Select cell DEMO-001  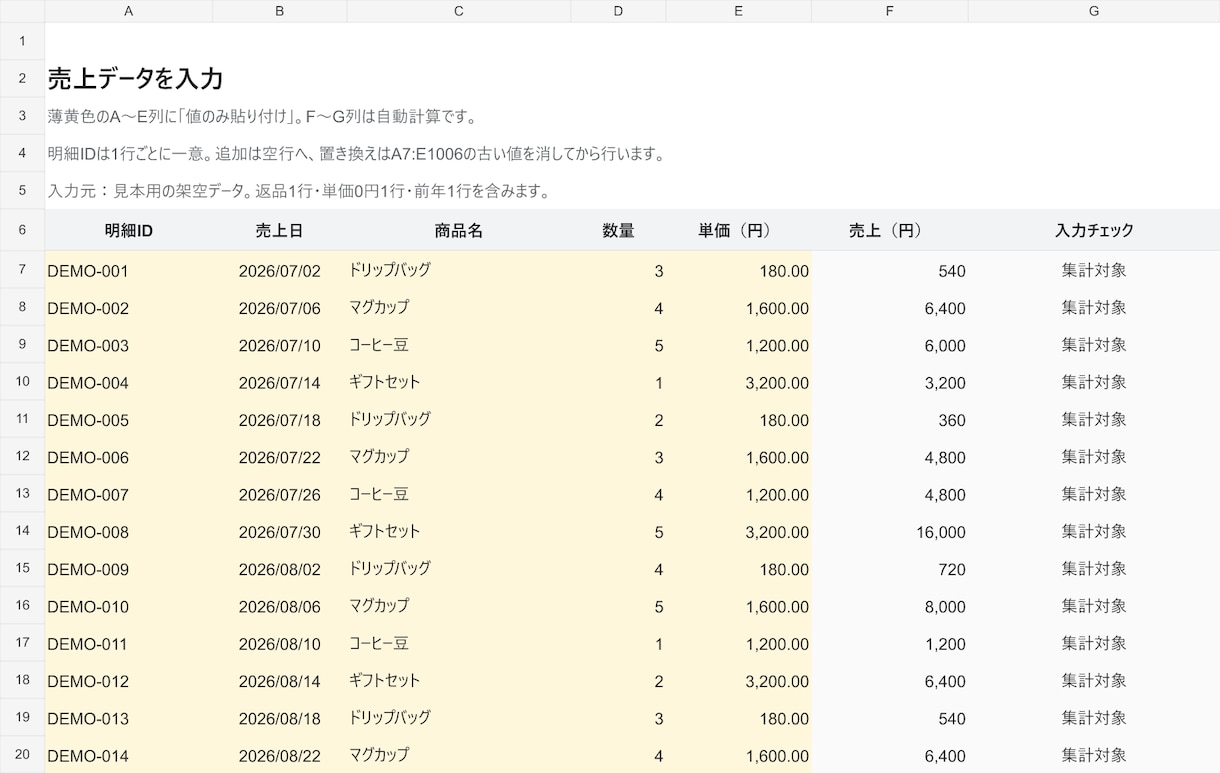pyautogui.click(x=129, y=270)
